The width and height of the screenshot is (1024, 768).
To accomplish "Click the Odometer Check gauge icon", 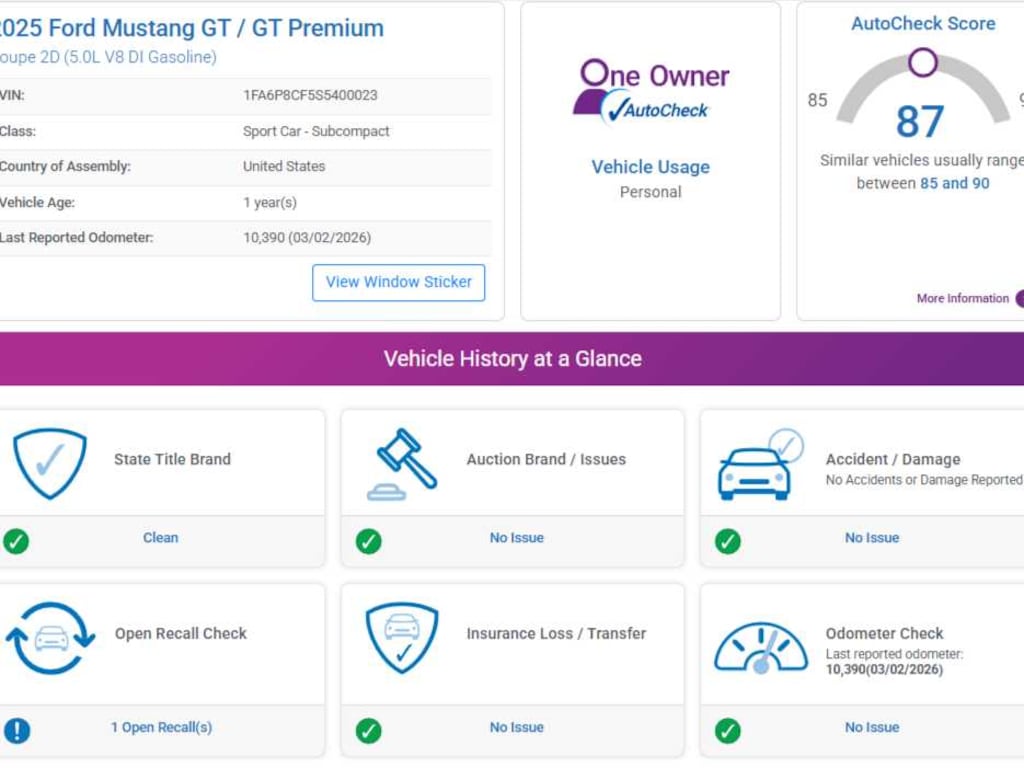I will pyautogui.click(x=760, y=648).
